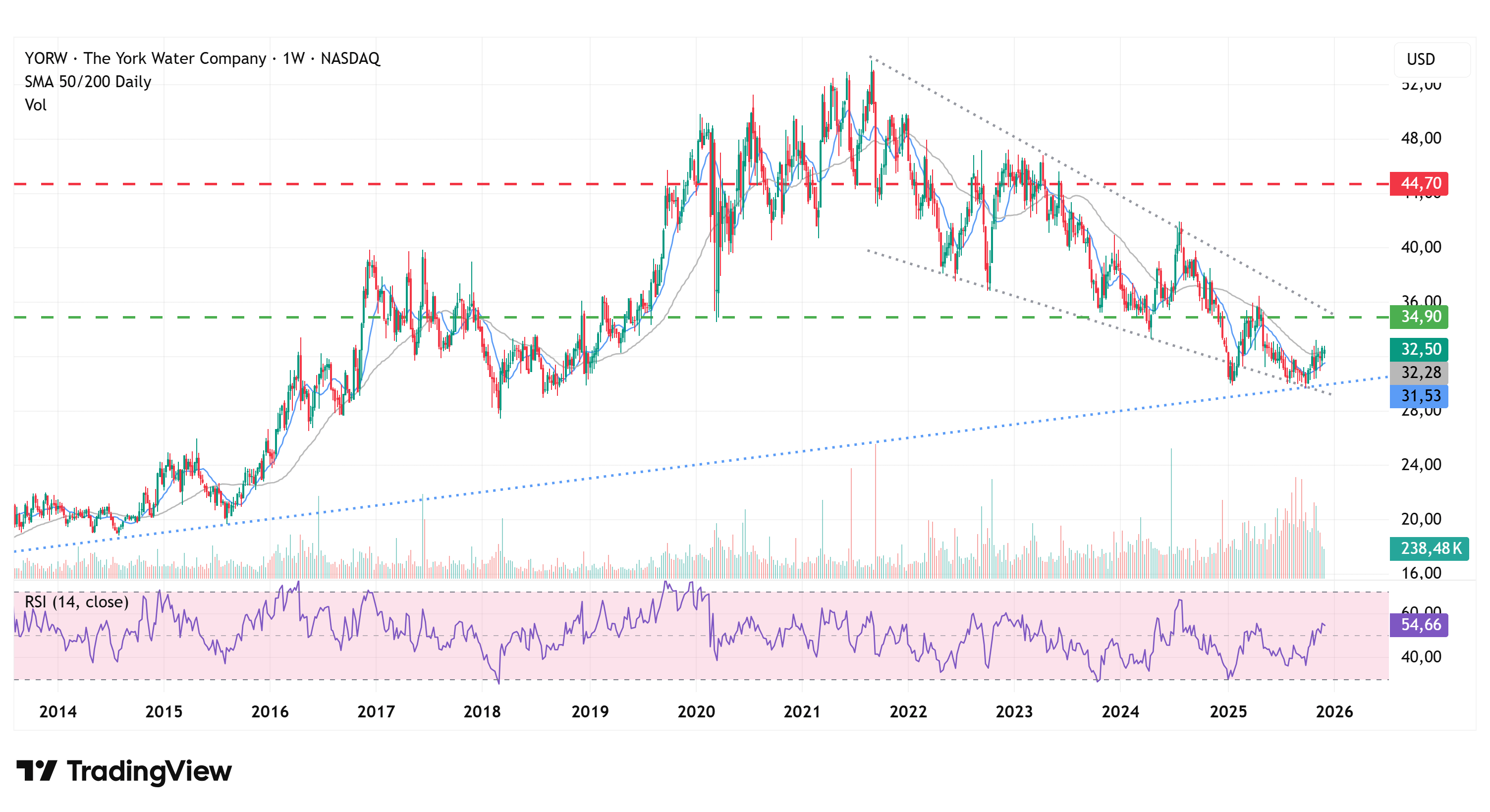Click the 2023 time axis label
Screen dimensions: 1490x812
tap(1014, 711)
